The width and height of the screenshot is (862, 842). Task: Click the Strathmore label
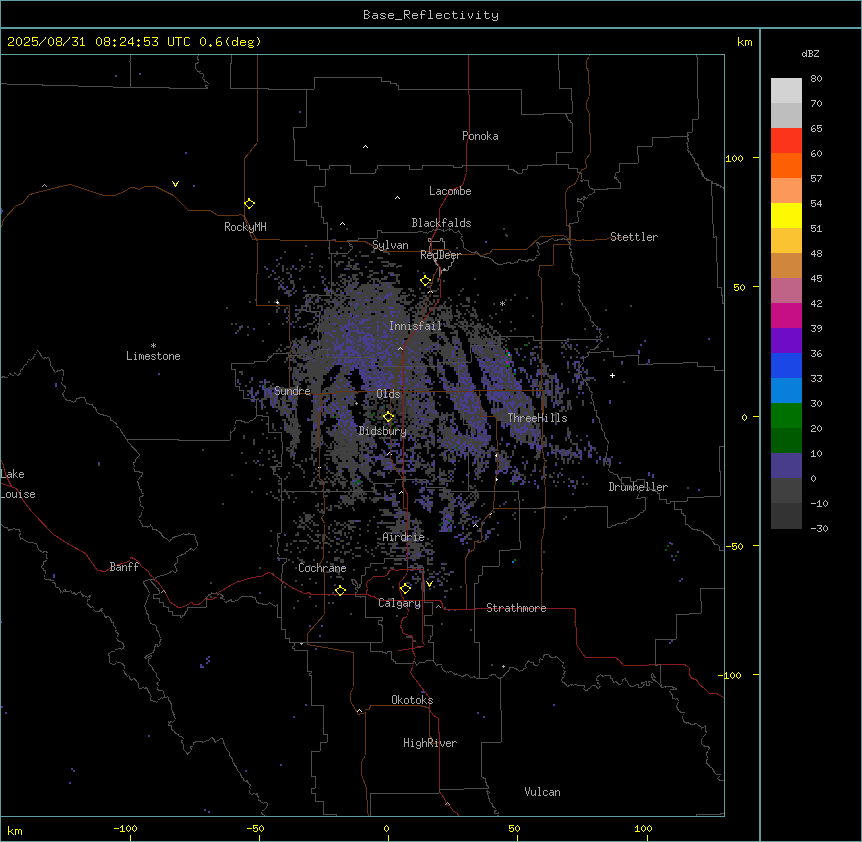click(x=516, y=608)
